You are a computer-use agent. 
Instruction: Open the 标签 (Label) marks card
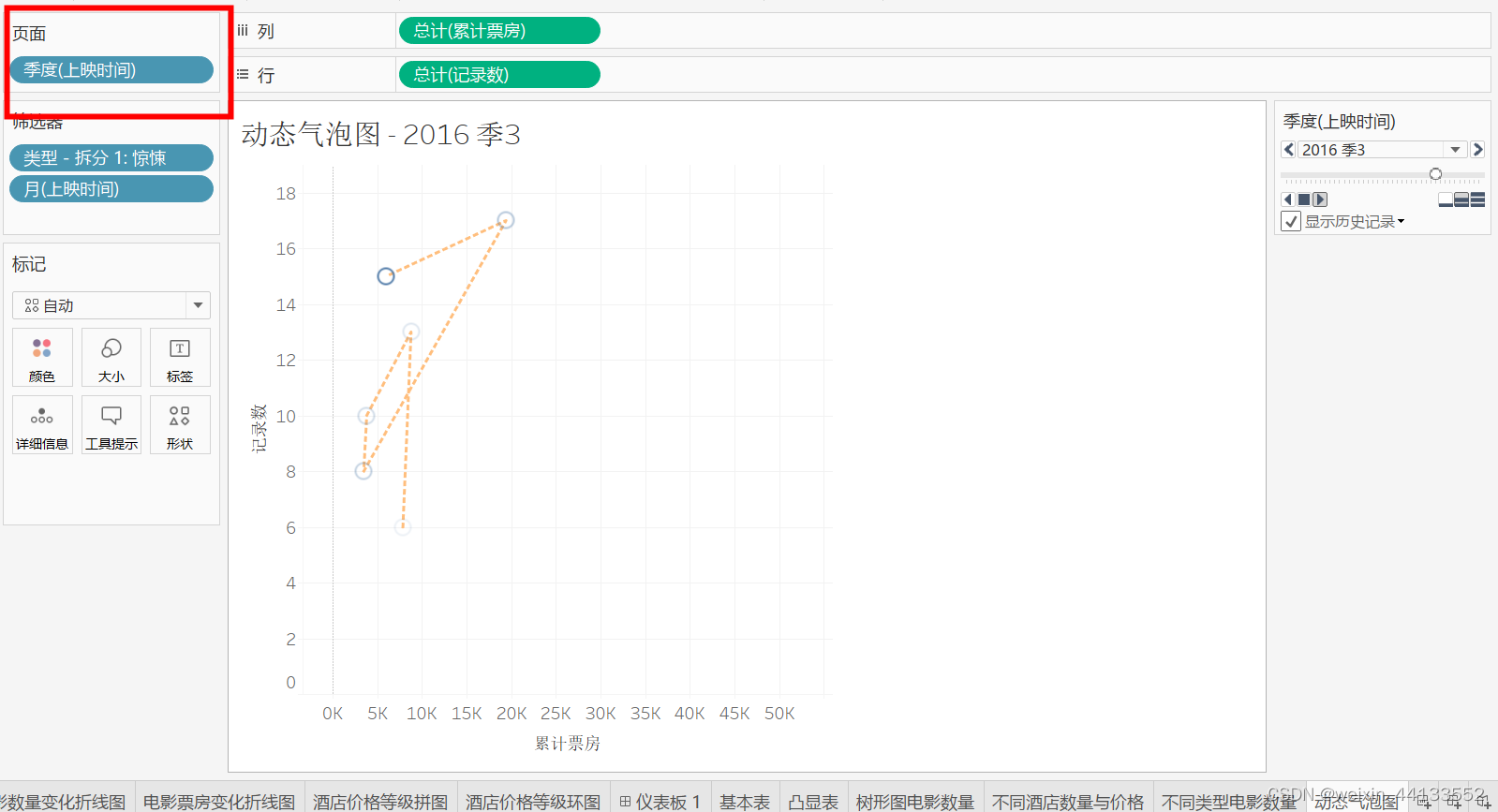[x=180, y=358]
